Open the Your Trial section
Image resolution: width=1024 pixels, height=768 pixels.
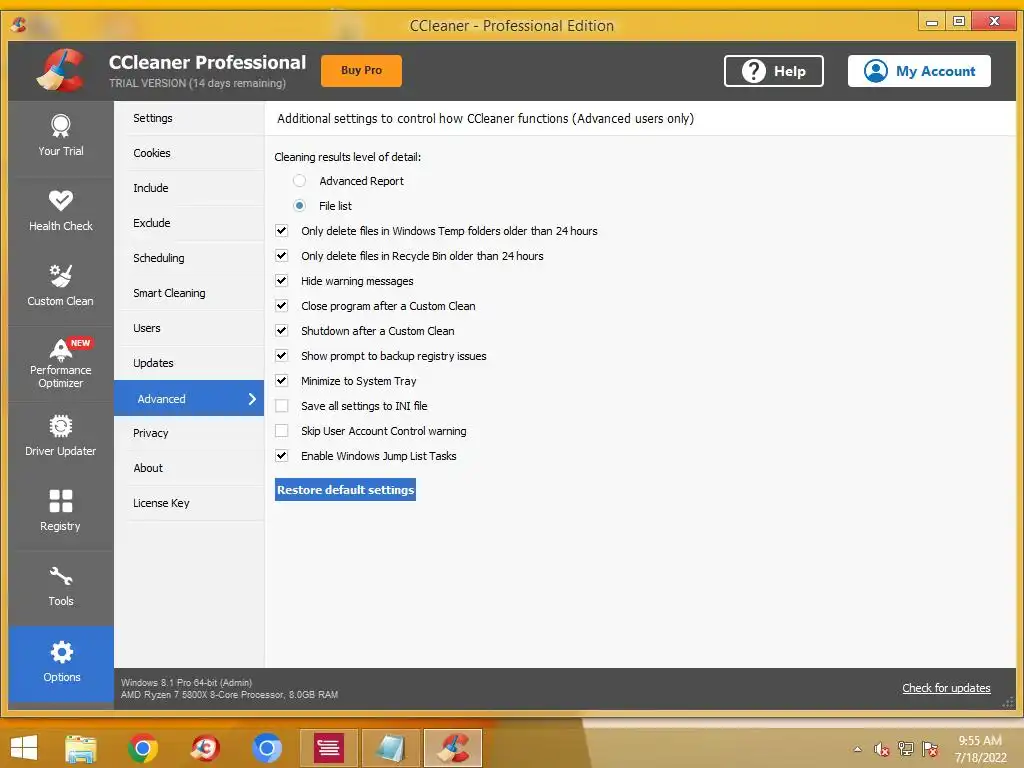pos(61,137)
